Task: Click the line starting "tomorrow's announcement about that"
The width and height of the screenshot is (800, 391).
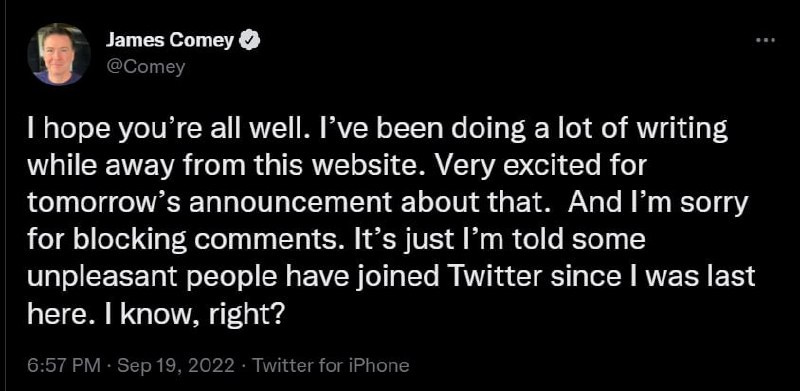Action: (387, 204)
